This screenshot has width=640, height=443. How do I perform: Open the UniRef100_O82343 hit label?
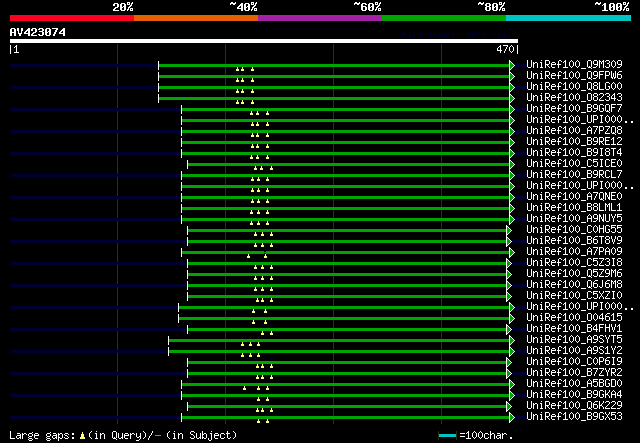tap(574, 98)
